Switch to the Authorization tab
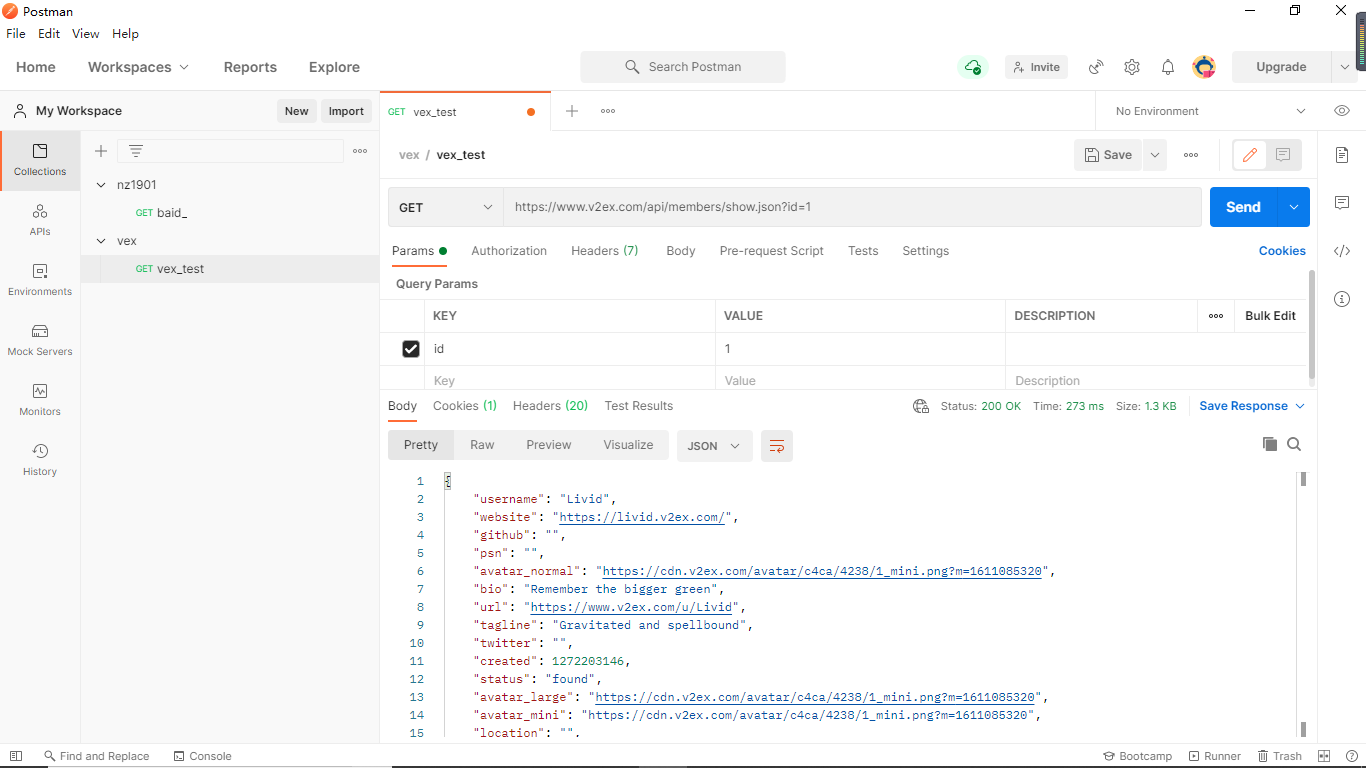The image size is (1366, 768). point(509,251)
